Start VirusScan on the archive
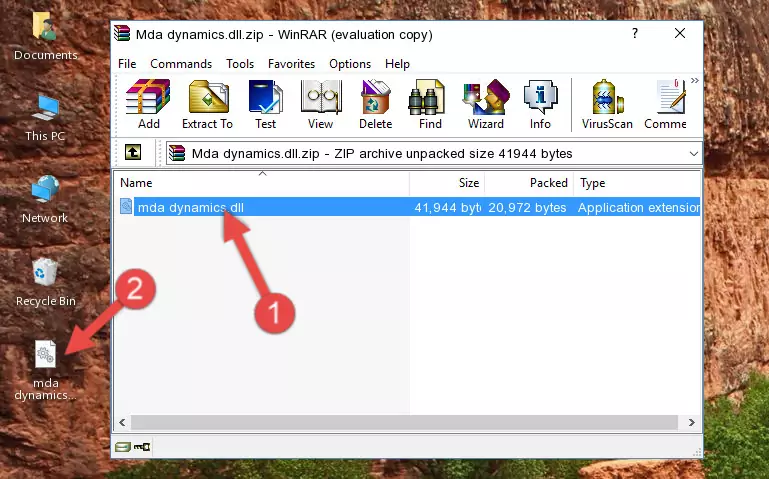Screen dimensions: 769x479 [607, 104]
